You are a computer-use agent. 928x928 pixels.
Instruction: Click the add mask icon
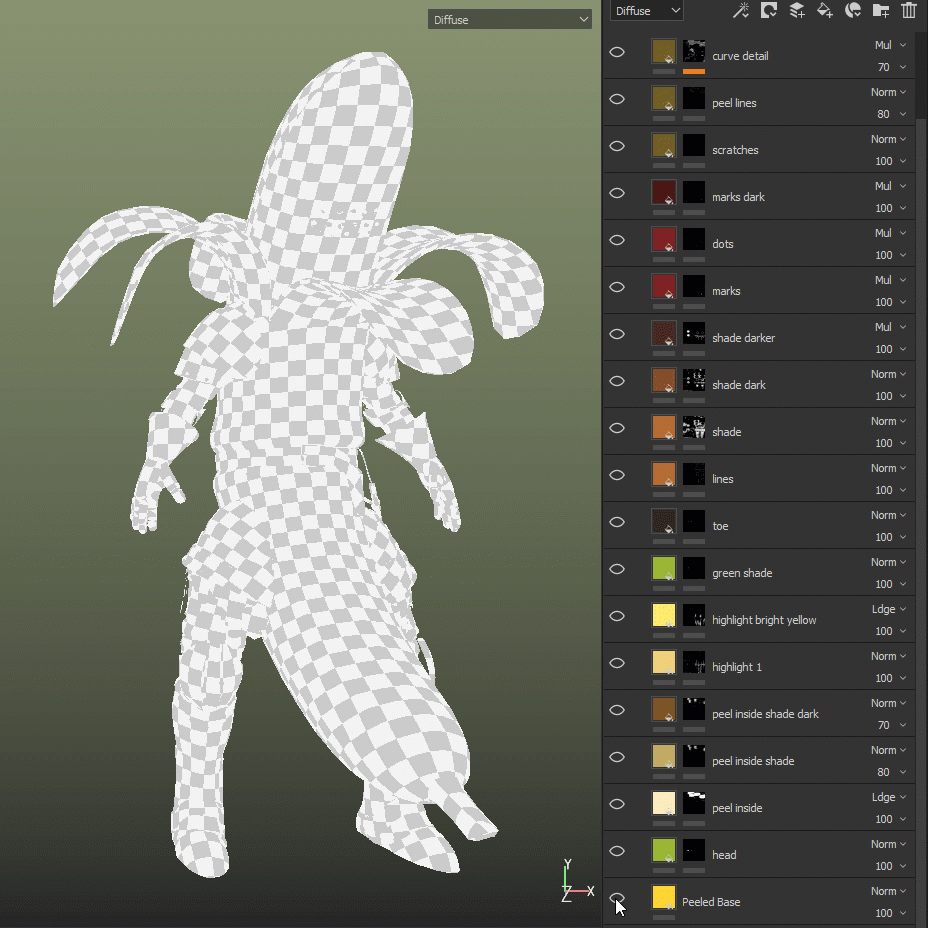tap(769, 11)
